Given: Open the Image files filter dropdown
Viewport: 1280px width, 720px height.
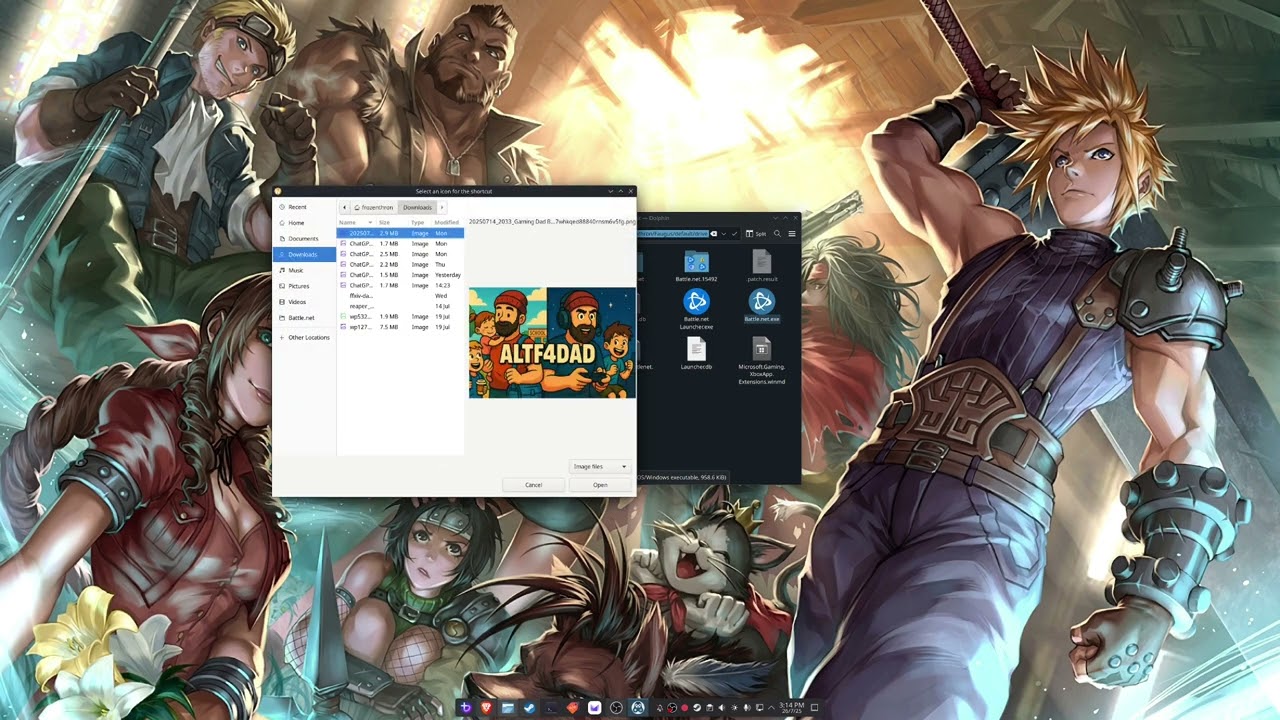Looking at the screenshot, I should point(600,466).
